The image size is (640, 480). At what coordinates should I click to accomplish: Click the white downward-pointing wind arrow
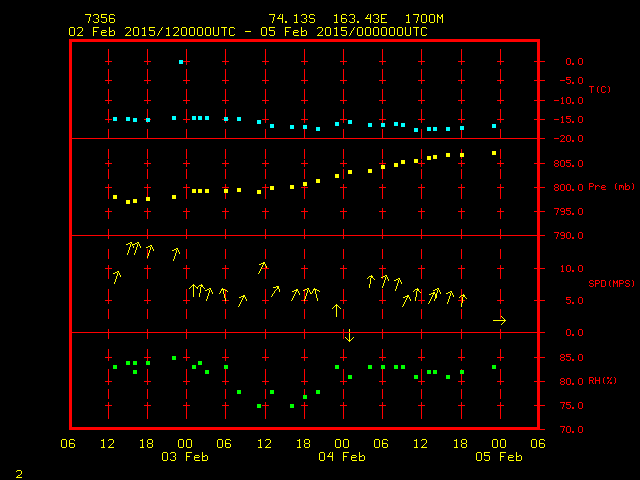[348, 335]
